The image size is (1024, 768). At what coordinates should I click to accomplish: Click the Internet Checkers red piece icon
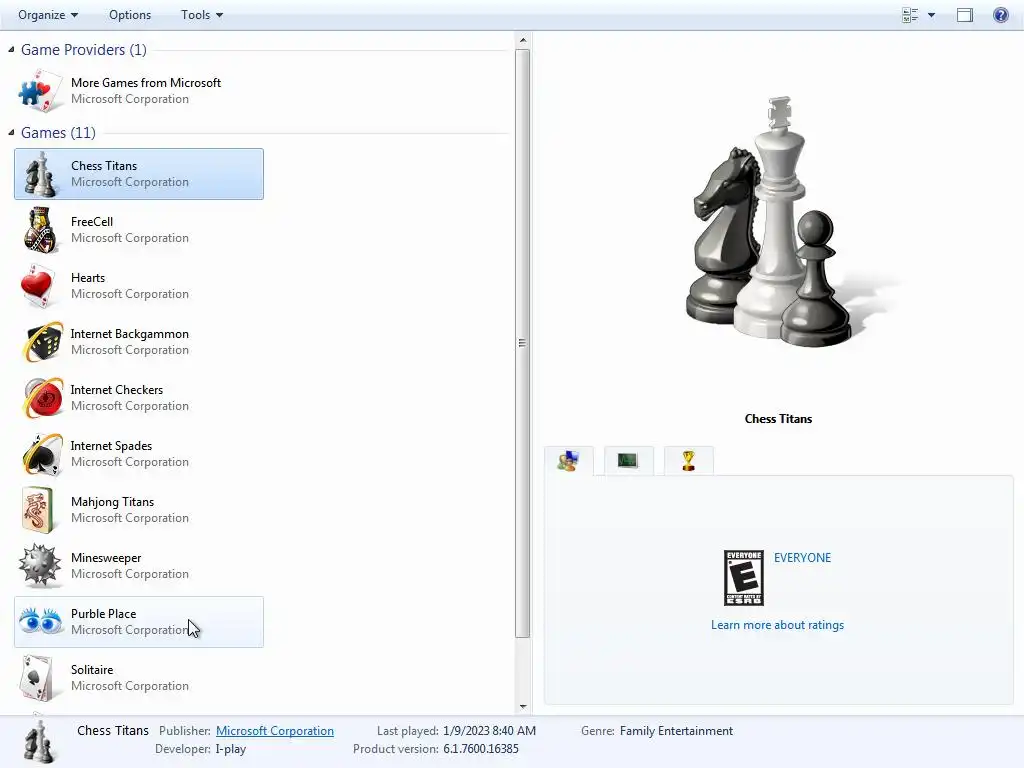coord(43,398)
